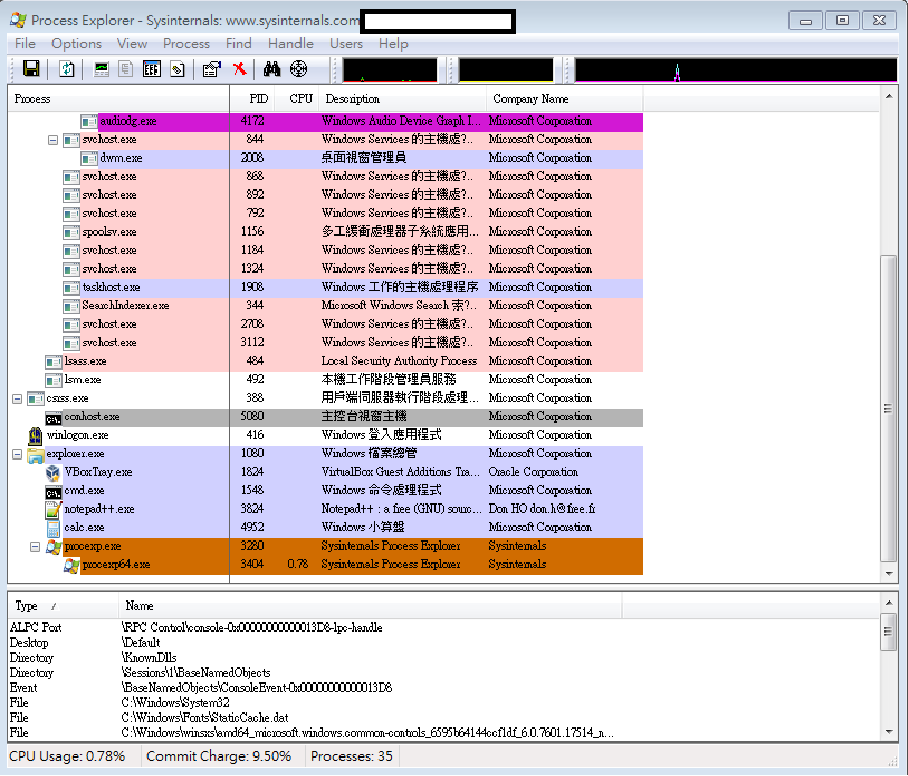This screenshot has height=776, width=908.
Task: Open the Find menu
Action: (239, 43)
